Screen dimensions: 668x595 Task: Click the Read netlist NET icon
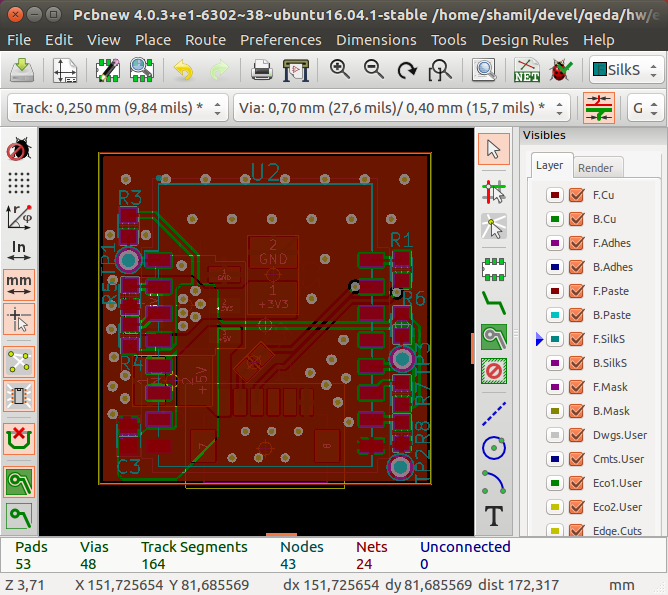(527, 70)
